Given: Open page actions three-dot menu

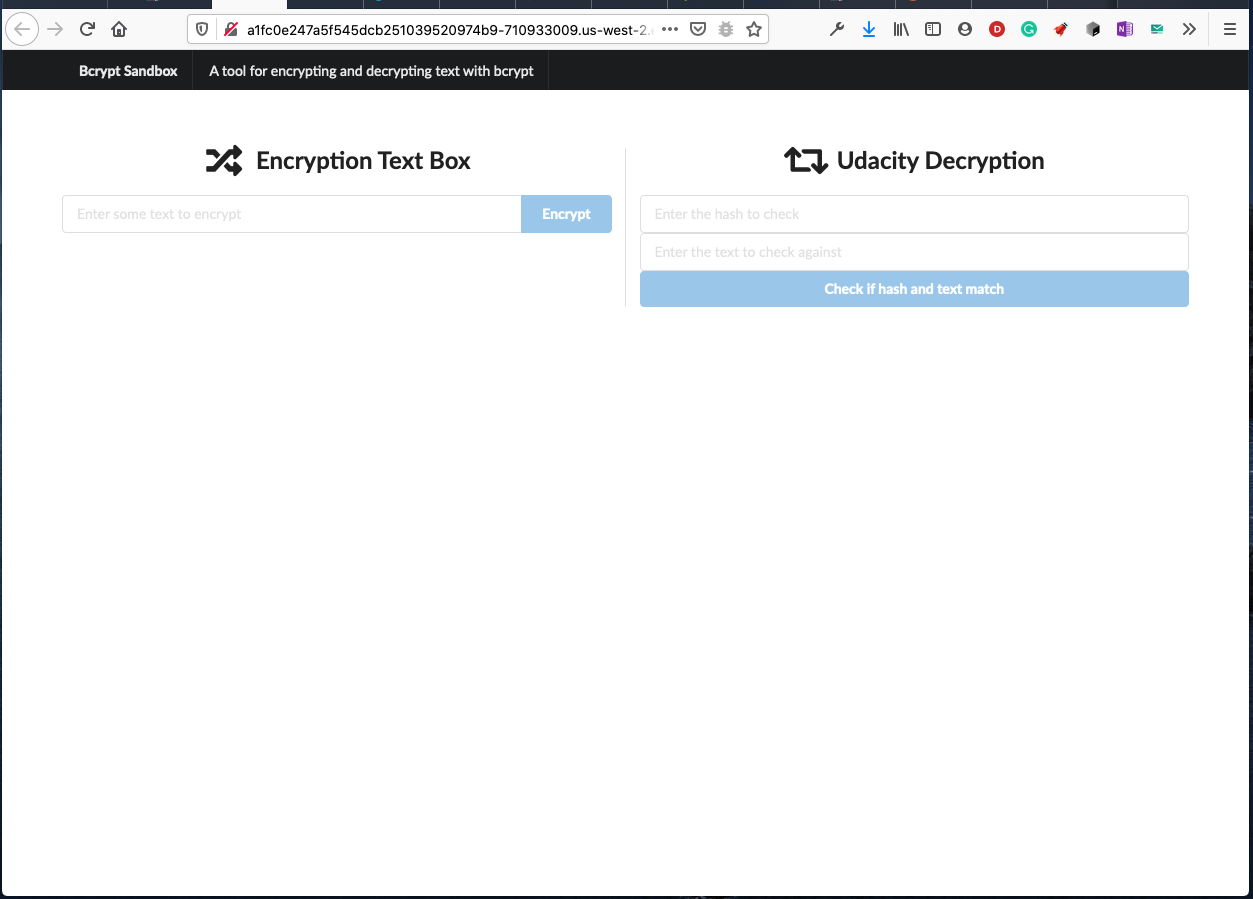Looking at the screenshot, I should coord(670,29).
